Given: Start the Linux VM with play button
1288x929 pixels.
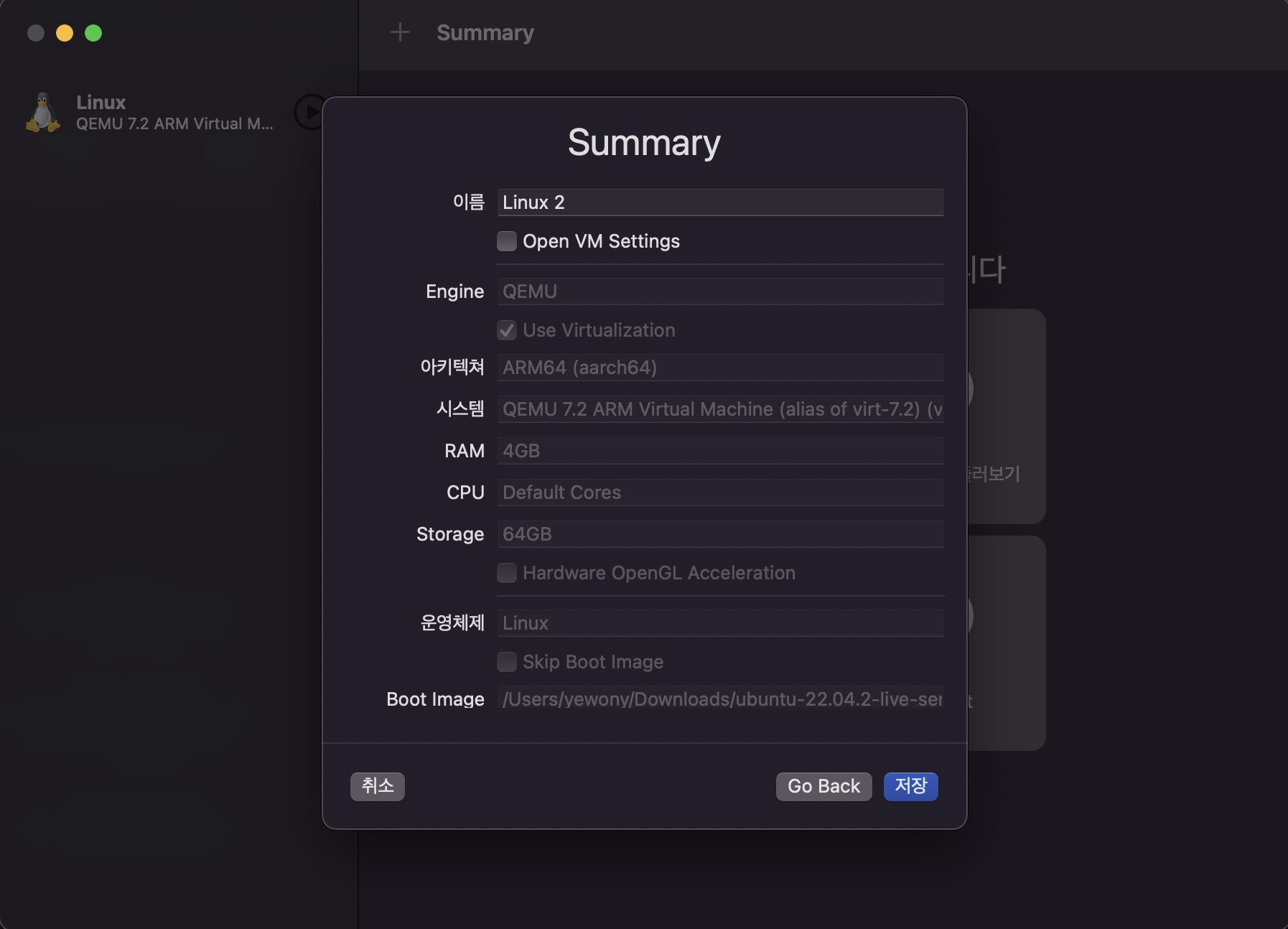Looking at the screenshot, I should pyautogui.click(x=310, y=113).
